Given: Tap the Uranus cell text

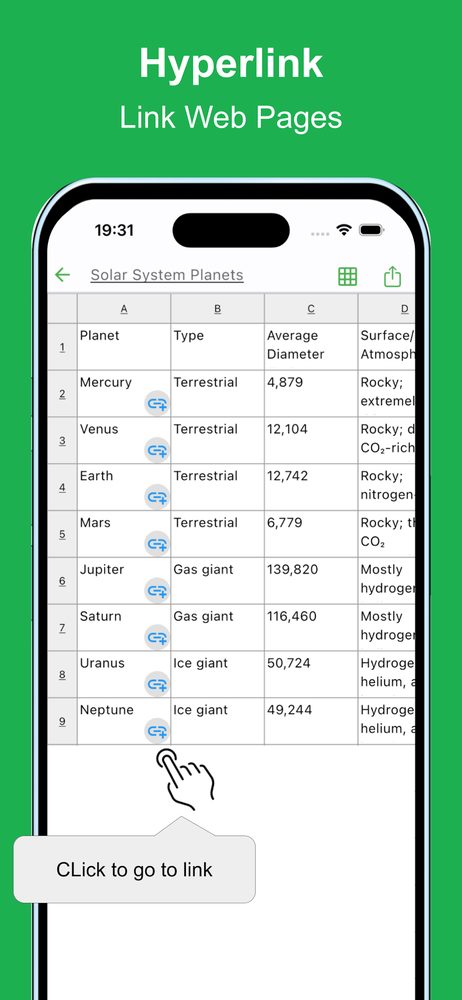Looking at the screenshot, I should pos(102,663).
